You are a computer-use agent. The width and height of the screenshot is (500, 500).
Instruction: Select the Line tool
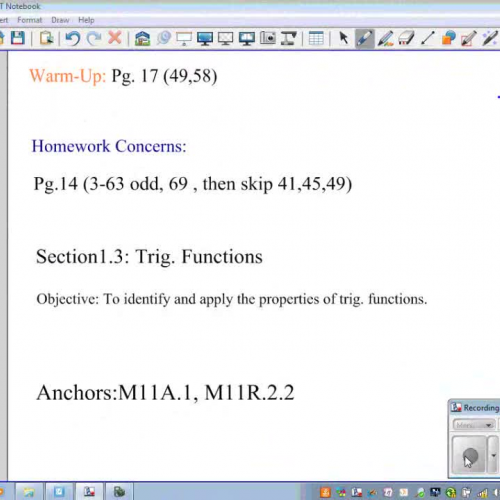[x=428, y=38]
